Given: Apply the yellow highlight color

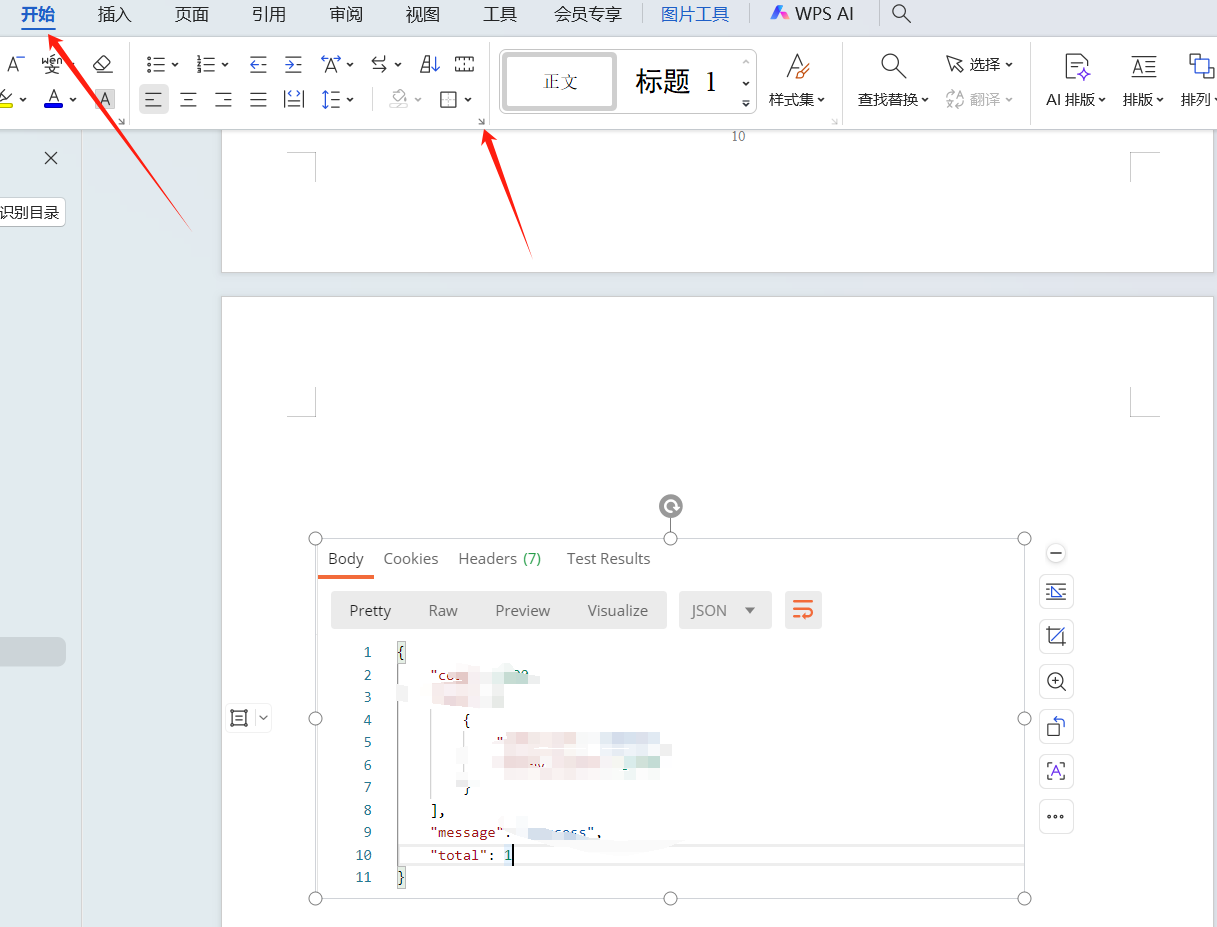Looking at the screenshot, I should tap(6, 99).
